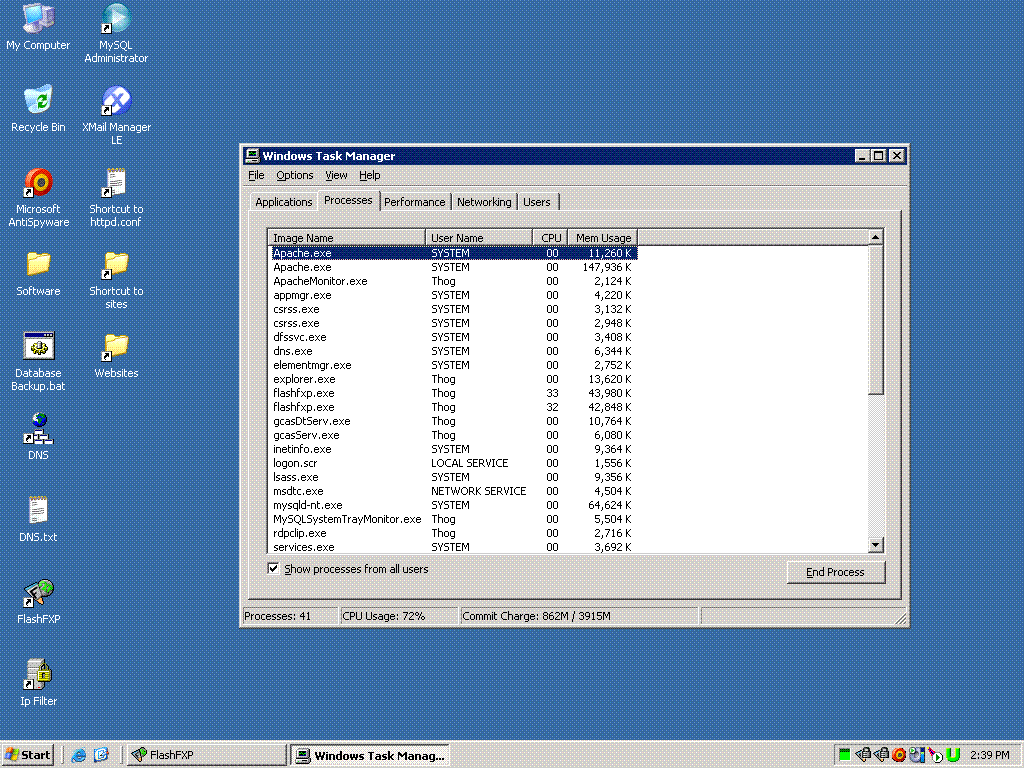1024x768 pixels.
Task: Sort processes by Image Name column
Action: click(x=347, y=238)
